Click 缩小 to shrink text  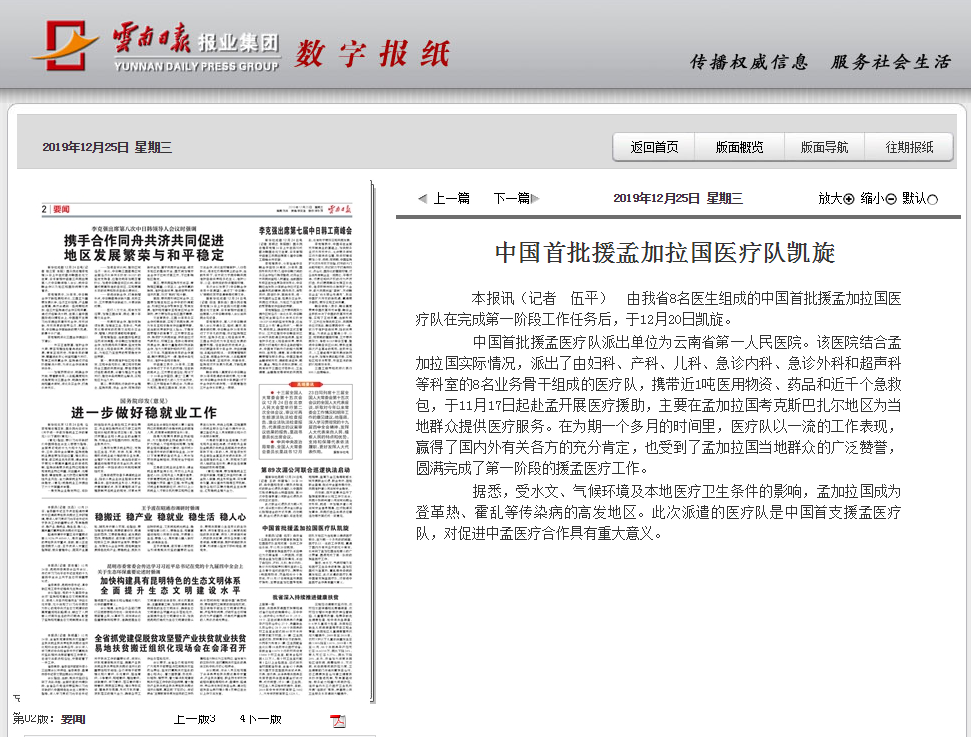pos(873,198)
